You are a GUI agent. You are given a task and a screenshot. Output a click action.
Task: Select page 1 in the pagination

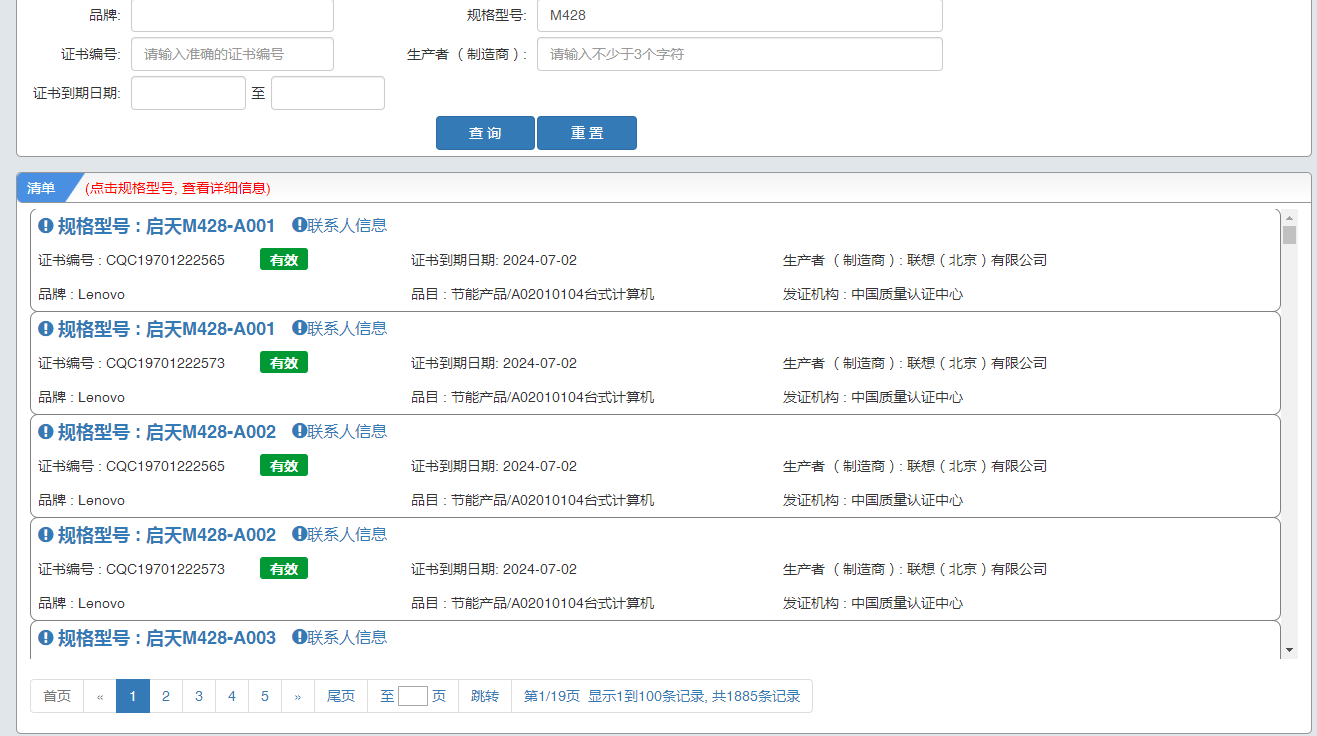[133, 696]
